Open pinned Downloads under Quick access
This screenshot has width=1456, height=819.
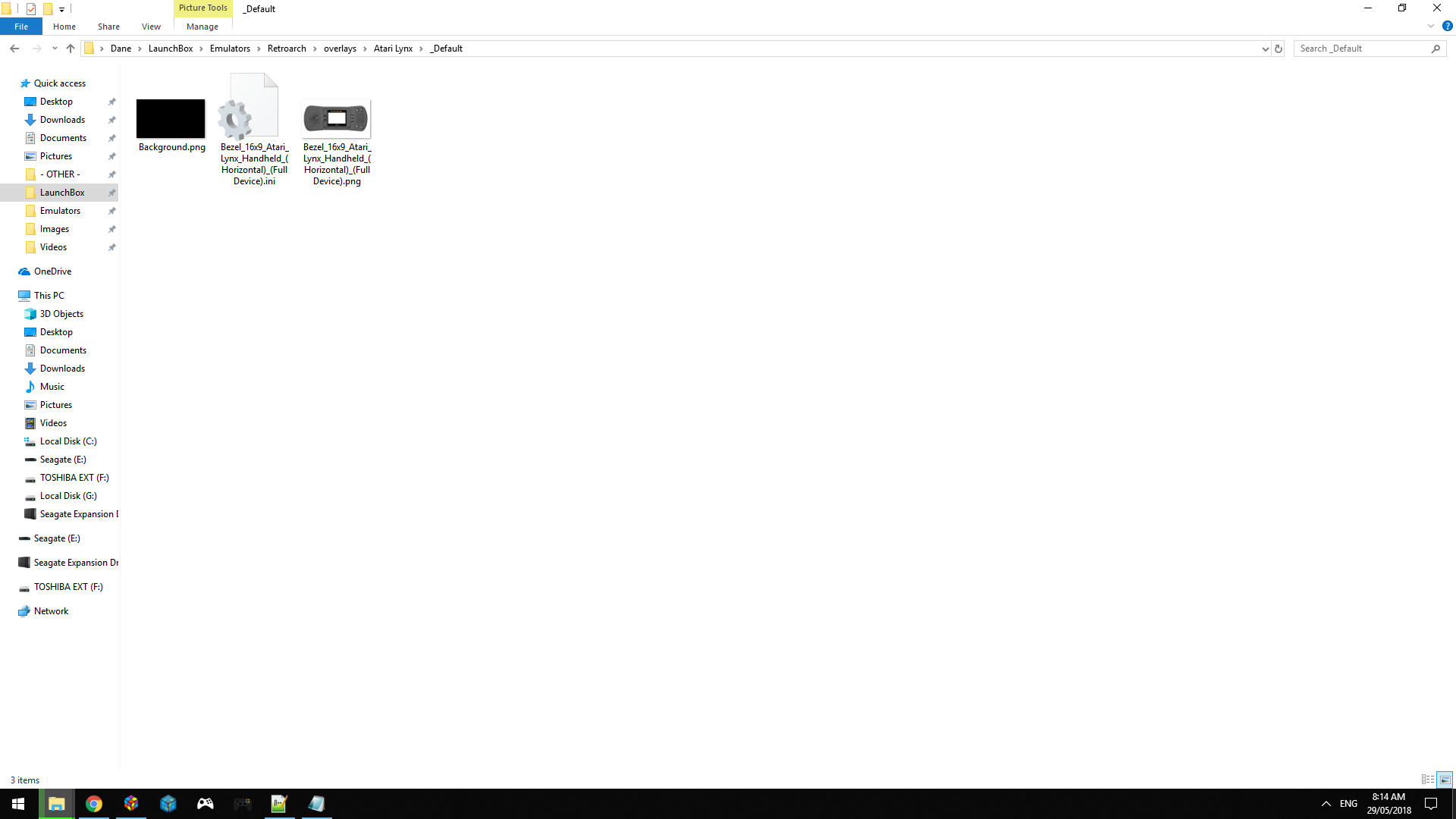click(62, 120)
